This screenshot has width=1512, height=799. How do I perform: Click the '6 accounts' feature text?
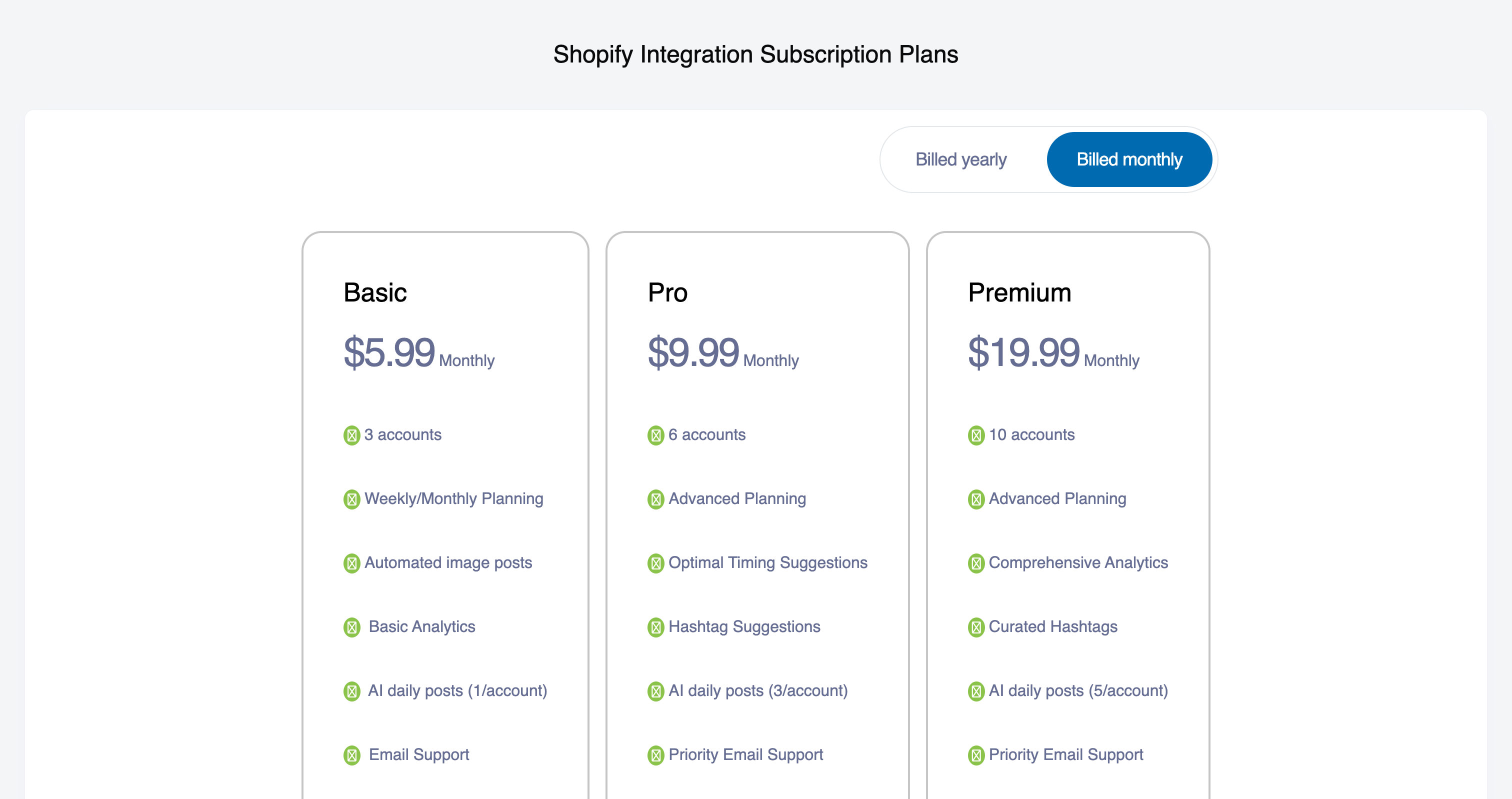pos(706,434)
